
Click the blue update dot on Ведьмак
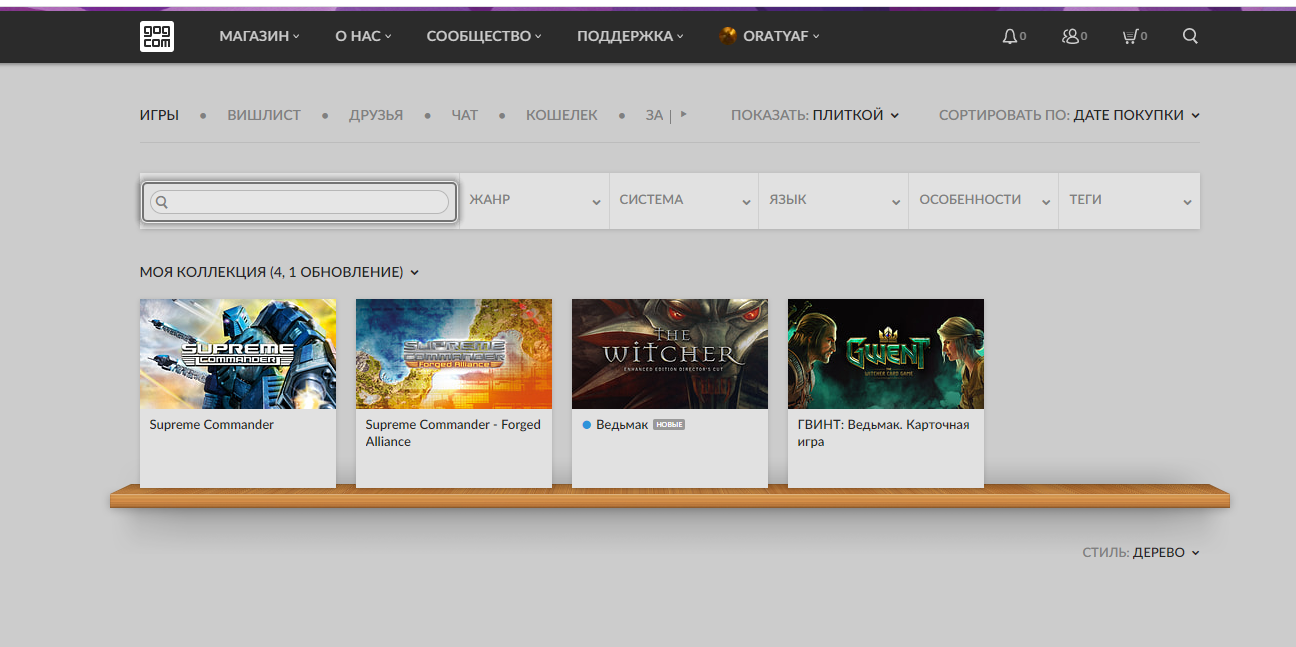pyautogui.click(x=587, y=425)
